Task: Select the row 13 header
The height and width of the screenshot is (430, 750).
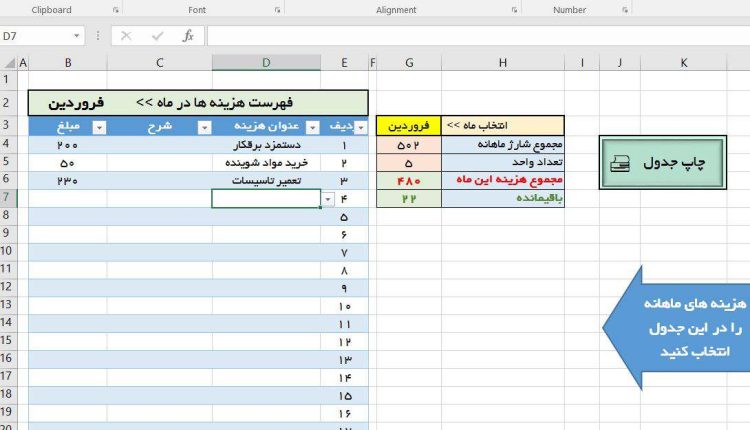Action: click(x=7, y=305)
